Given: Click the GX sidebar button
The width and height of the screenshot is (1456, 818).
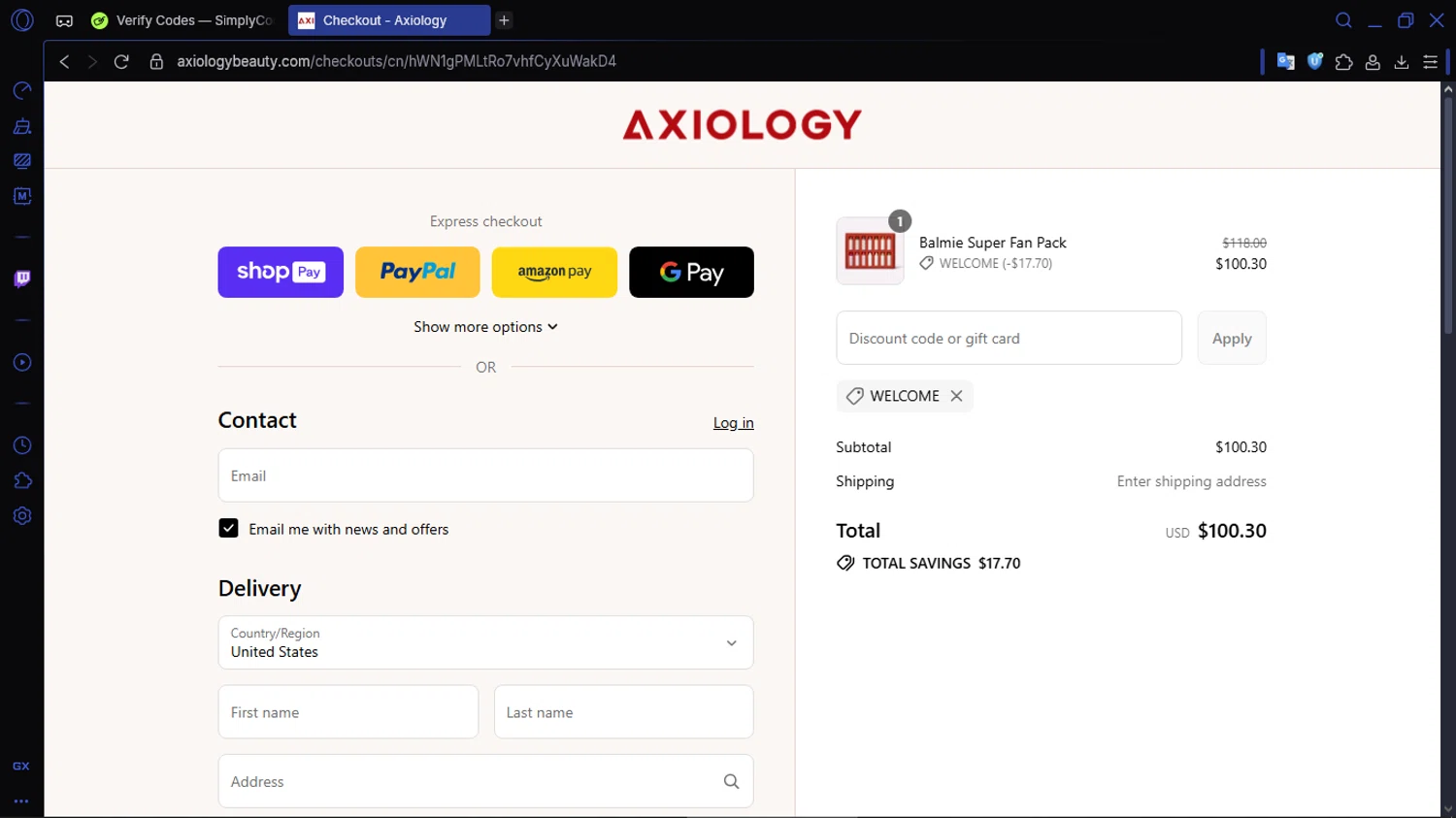Looking at the screenshot, I should (21, 766).
